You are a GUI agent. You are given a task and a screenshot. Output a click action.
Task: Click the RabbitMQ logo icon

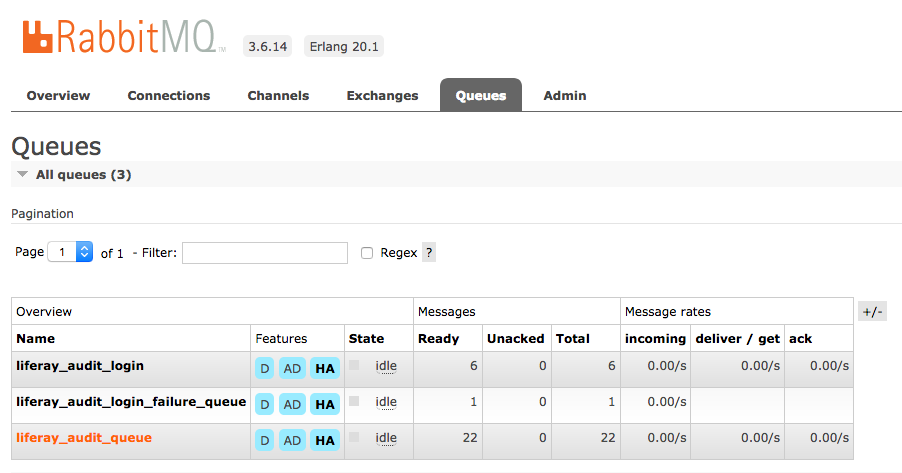click(x=37, y=38)
